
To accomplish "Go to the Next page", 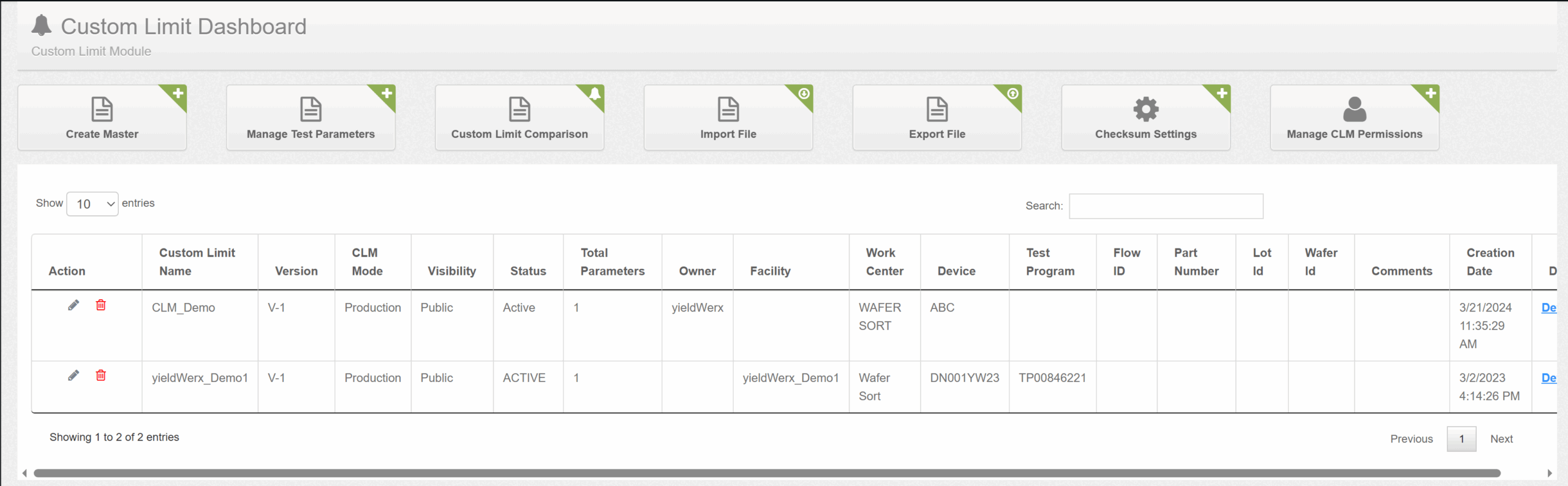I will [x=1501, y=439].
